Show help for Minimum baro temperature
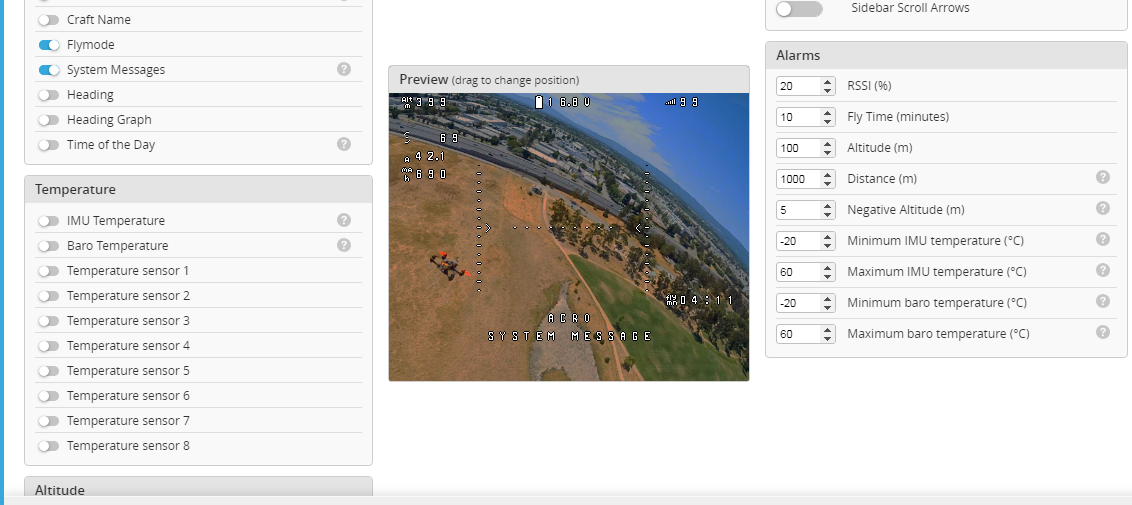 1102,302
